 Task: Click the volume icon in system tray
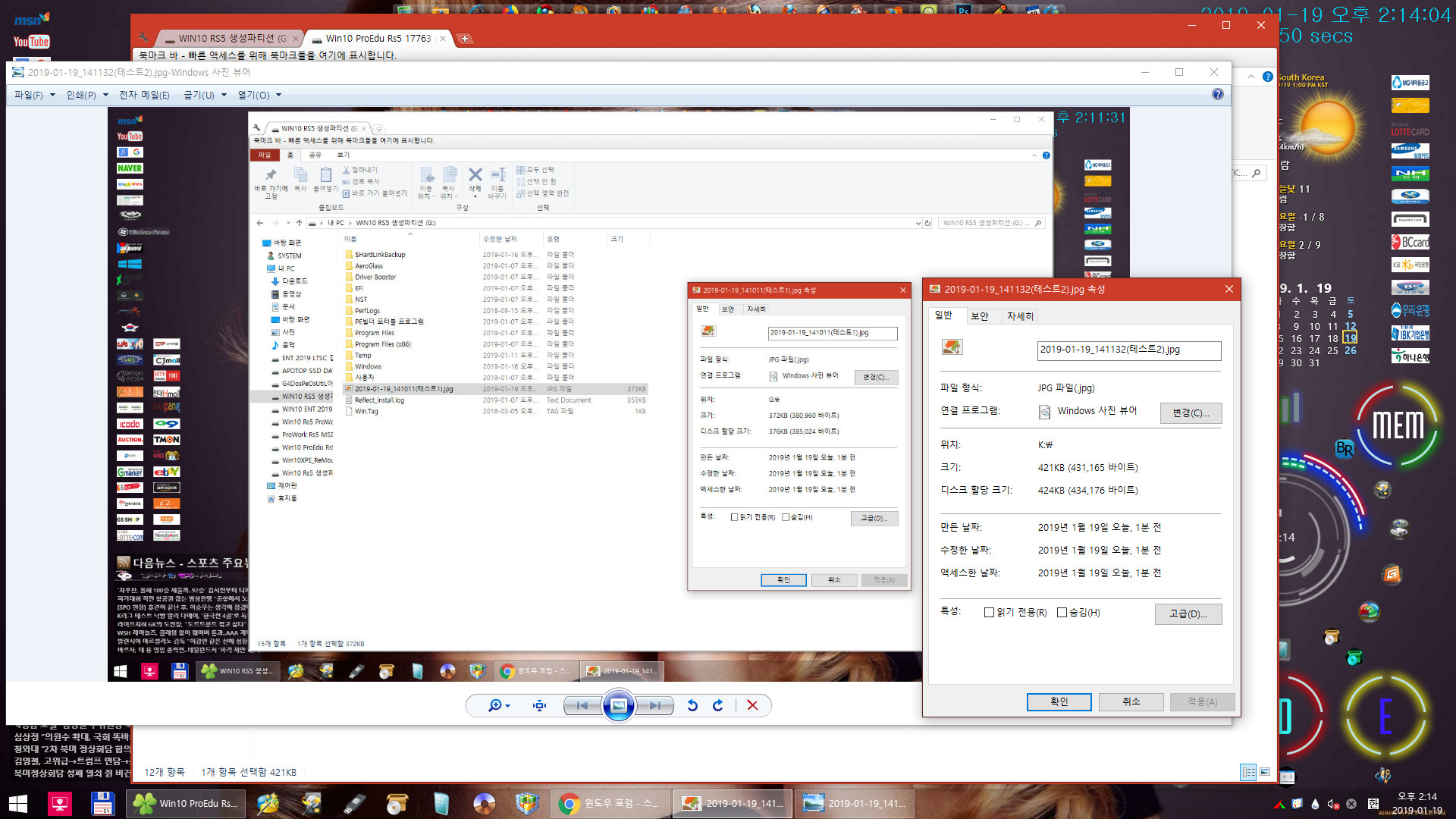tap(1332, 804)
